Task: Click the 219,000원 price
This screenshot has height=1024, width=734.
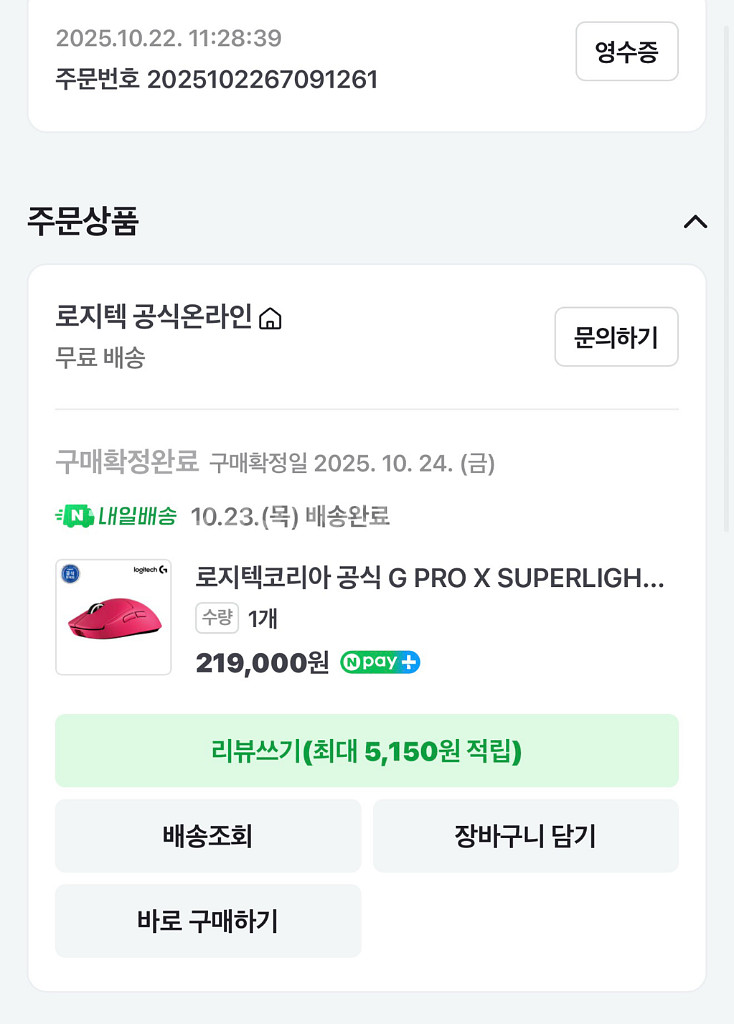Action: [x=262, y=662]
